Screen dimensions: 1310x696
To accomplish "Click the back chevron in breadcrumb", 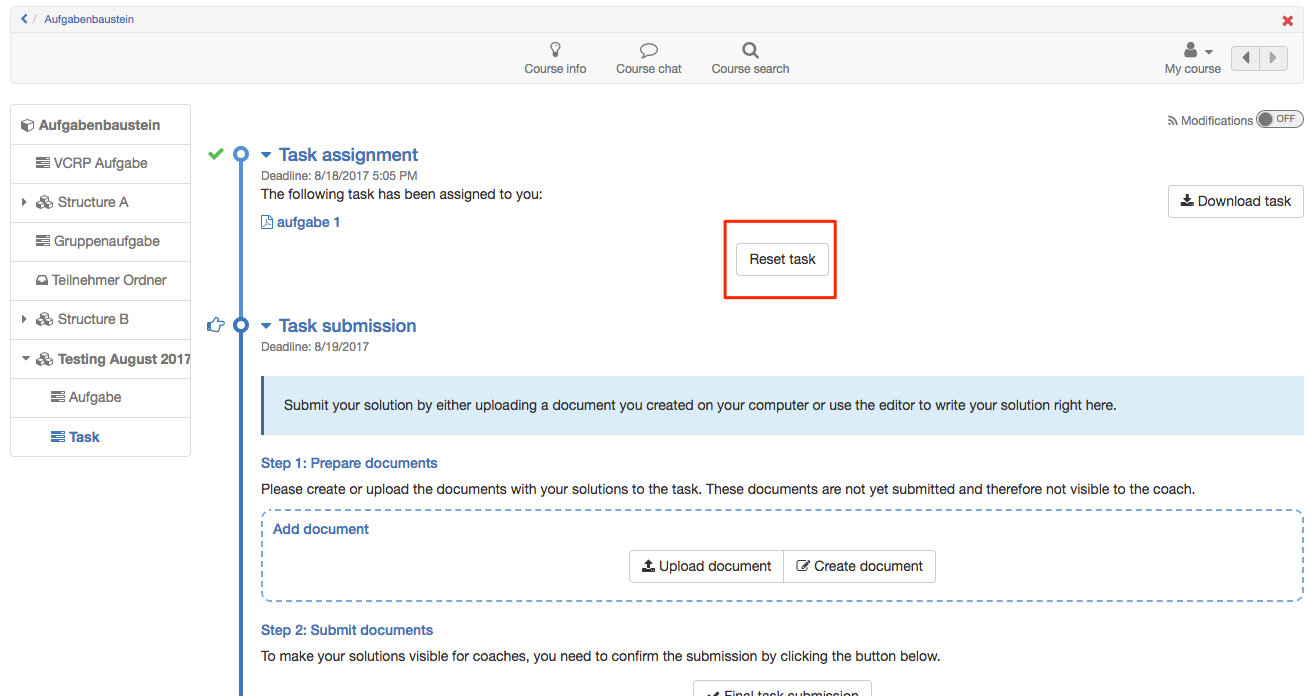I will click(x=24, y=19).
